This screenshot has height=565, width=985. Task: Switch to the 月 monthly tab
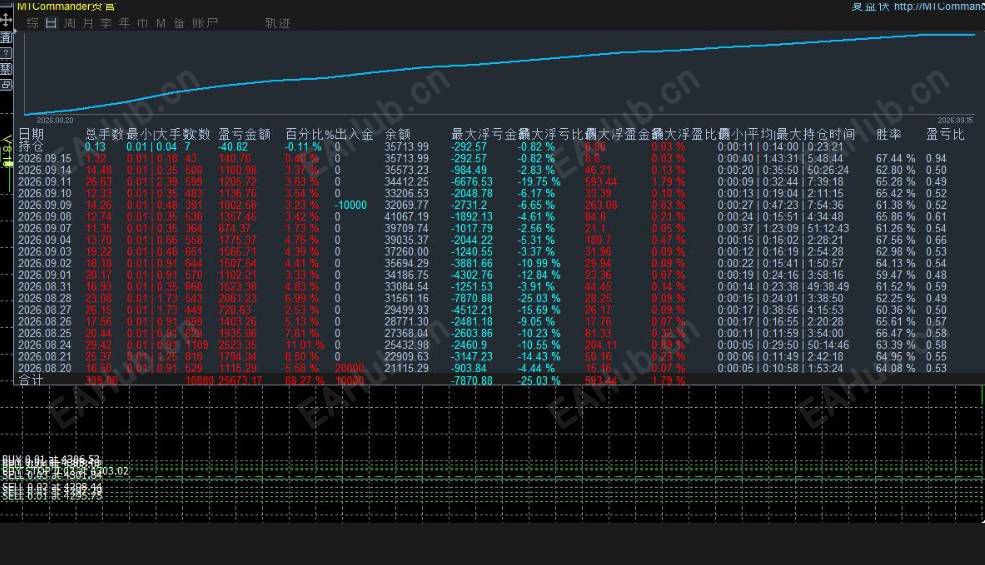coord(88,23)
